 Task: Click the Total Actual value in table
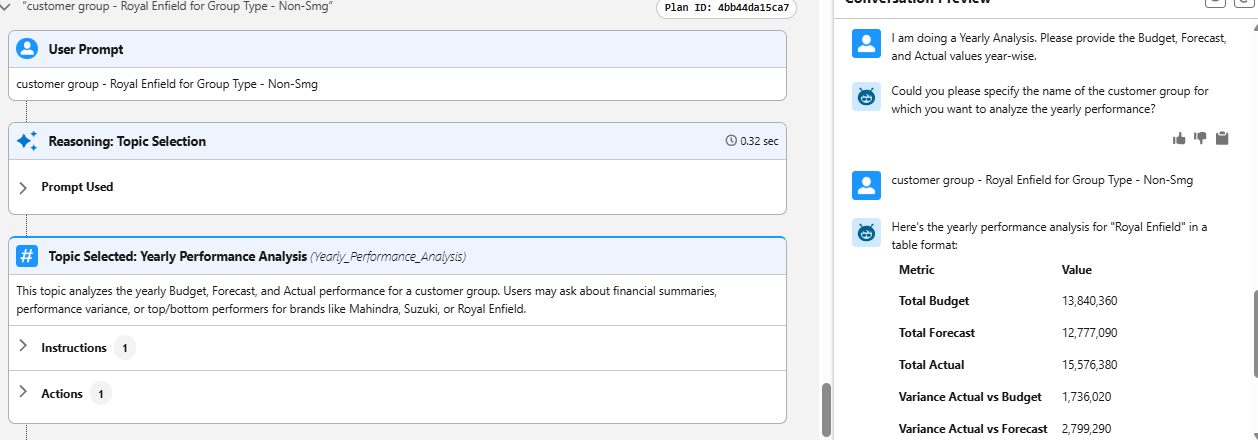1089,365
